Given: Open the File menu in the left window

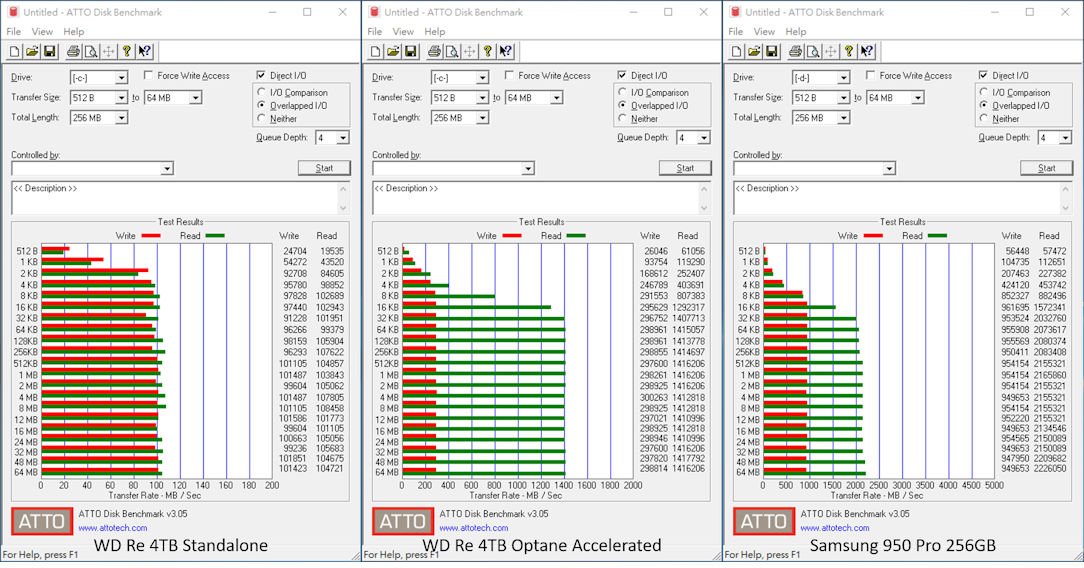Looking at the screenshot, I should click(14, 32).
